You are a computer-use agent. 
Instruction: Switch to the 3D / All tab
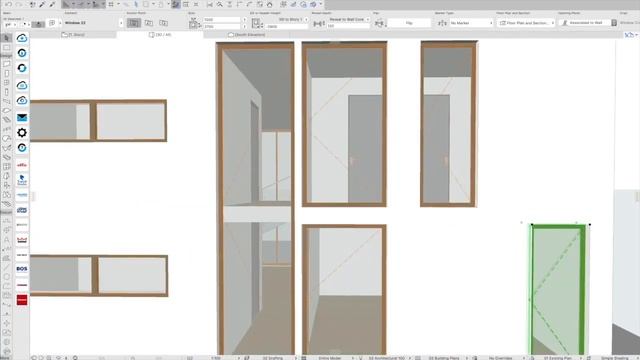click(160, 35)
